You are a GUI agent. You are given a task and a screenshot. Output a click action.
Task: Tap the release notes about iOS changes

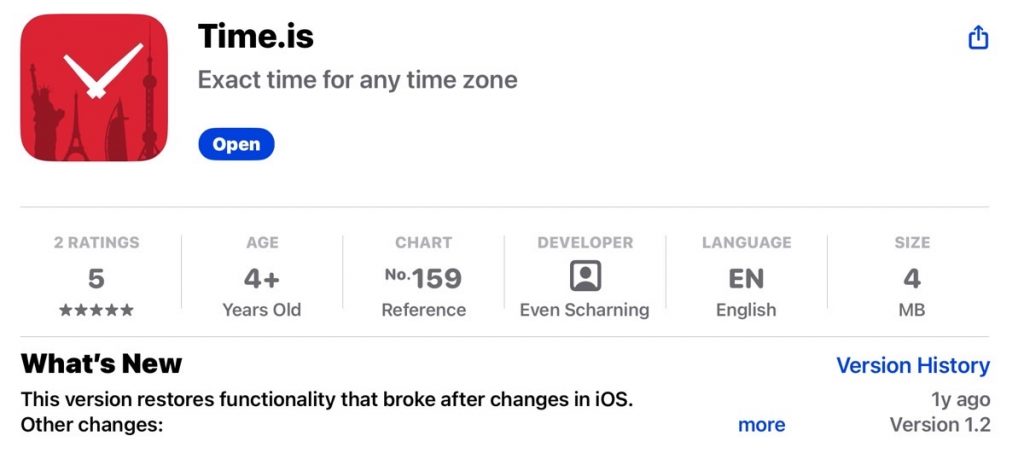(x=327, y=399)
